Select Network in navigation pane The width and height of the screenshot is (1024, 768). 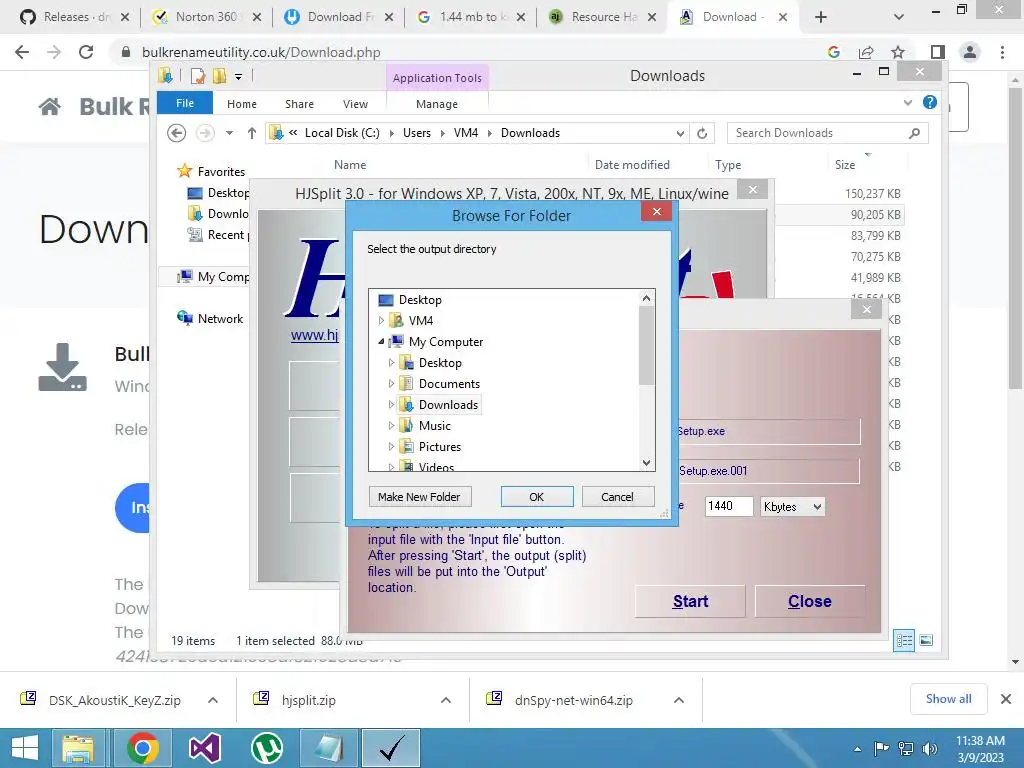click(220, 319)
